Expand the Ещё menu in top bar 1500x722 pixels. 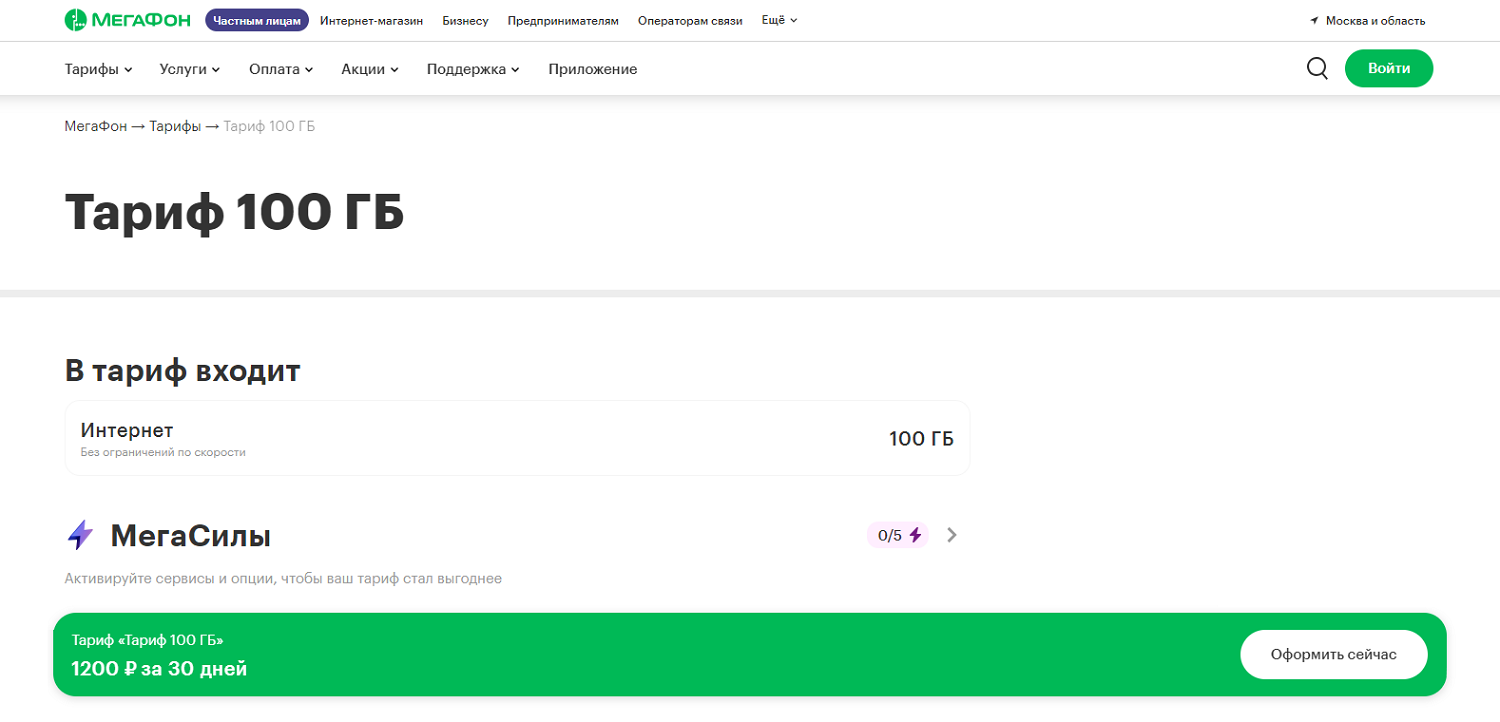click(779, 20)
